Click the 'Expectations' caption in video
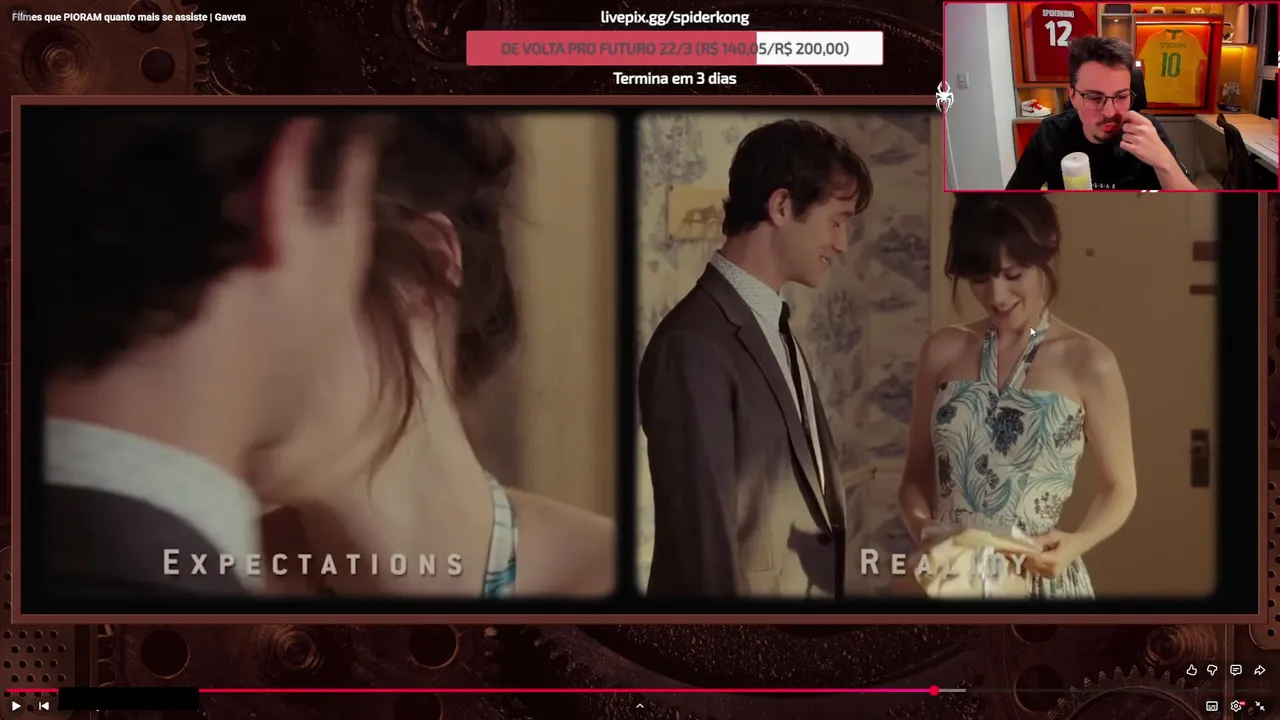Image resolution: width=1280 pixels, height=720 pixels. pos(314,564)
